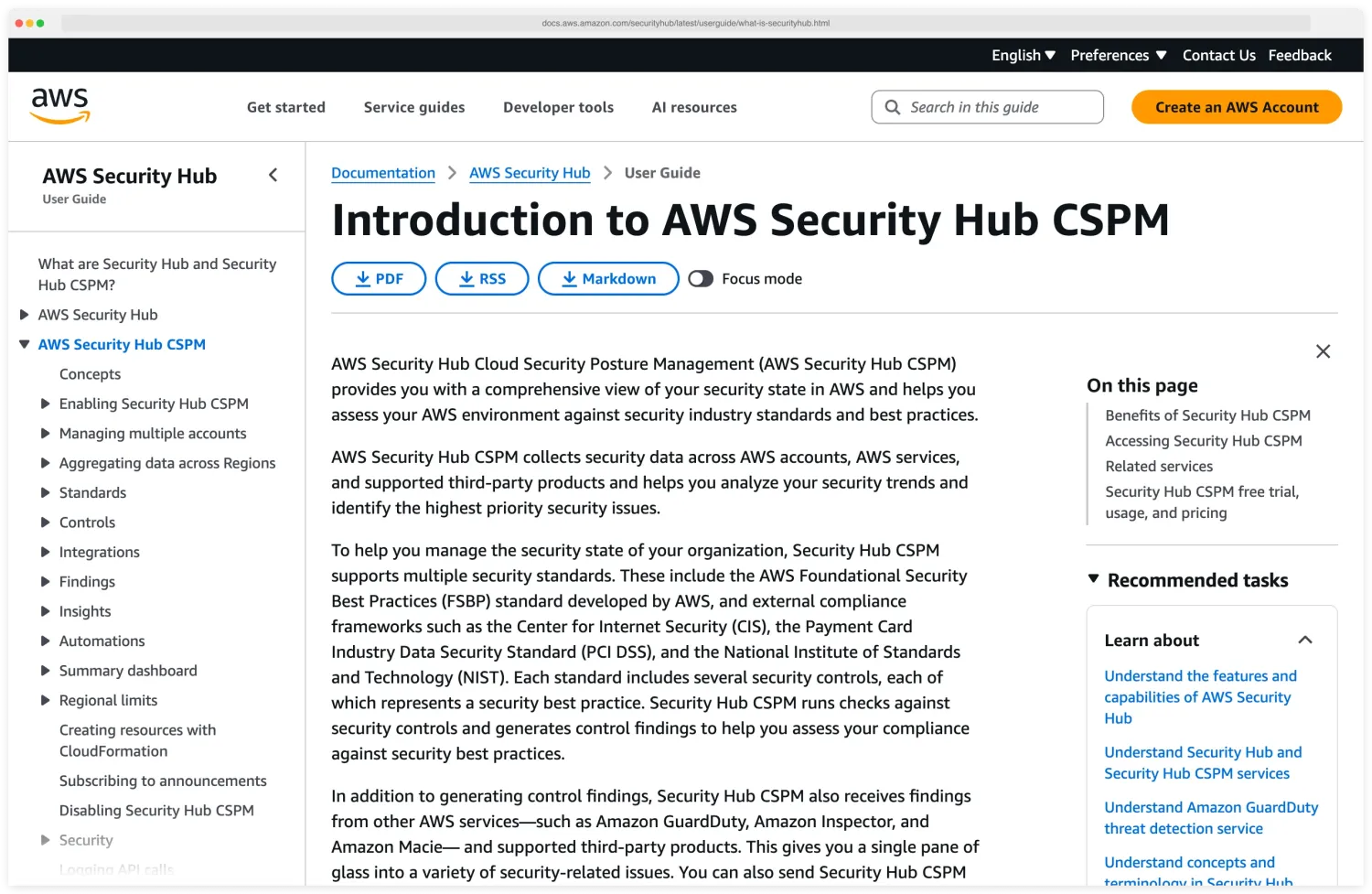Screen dimensions: 1372x894
Task: Click Feedback in top bar
Action: point(1300,56)
